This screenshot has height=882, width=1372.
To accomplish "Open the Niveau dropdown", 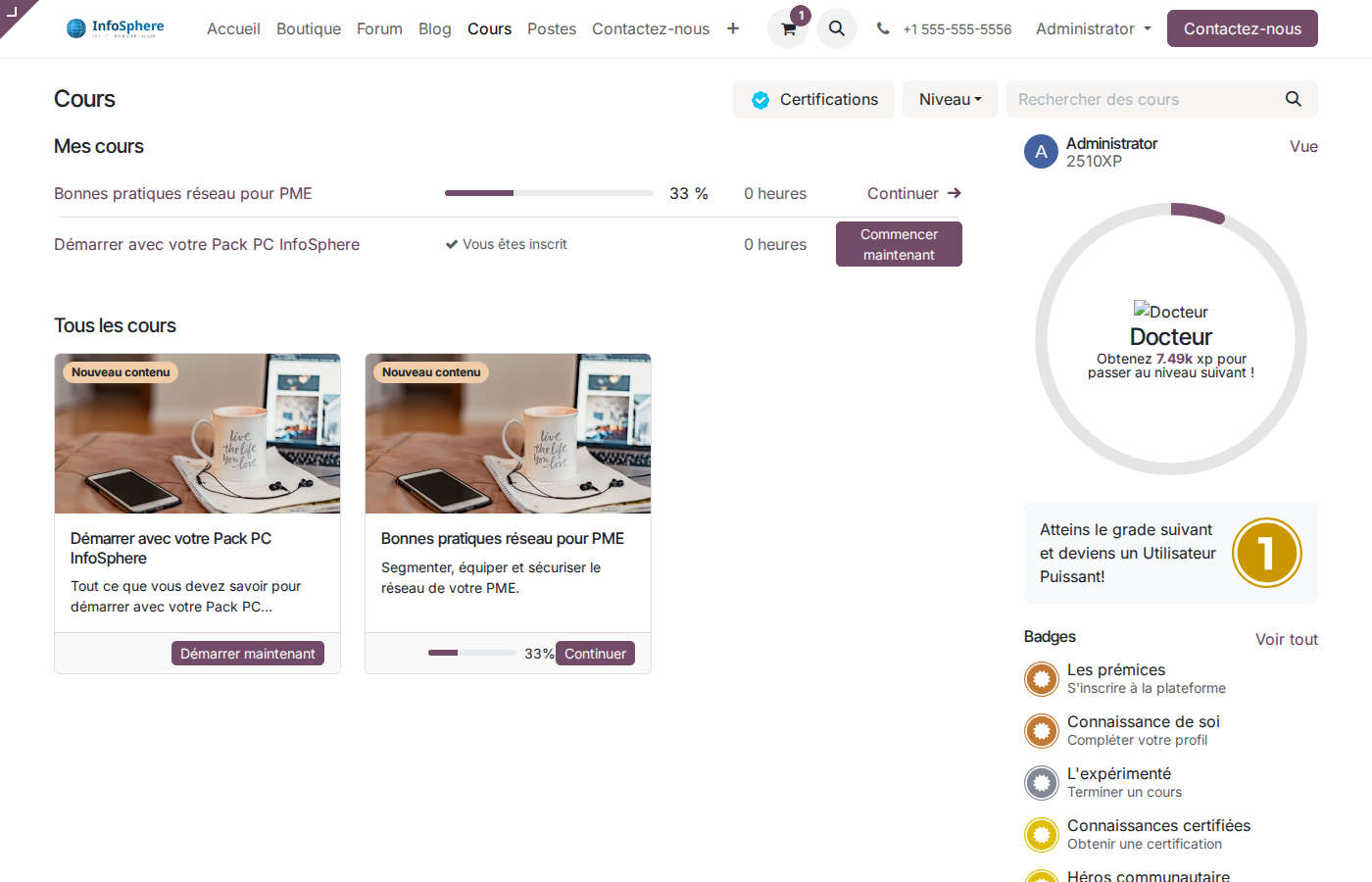I will 950,99.
